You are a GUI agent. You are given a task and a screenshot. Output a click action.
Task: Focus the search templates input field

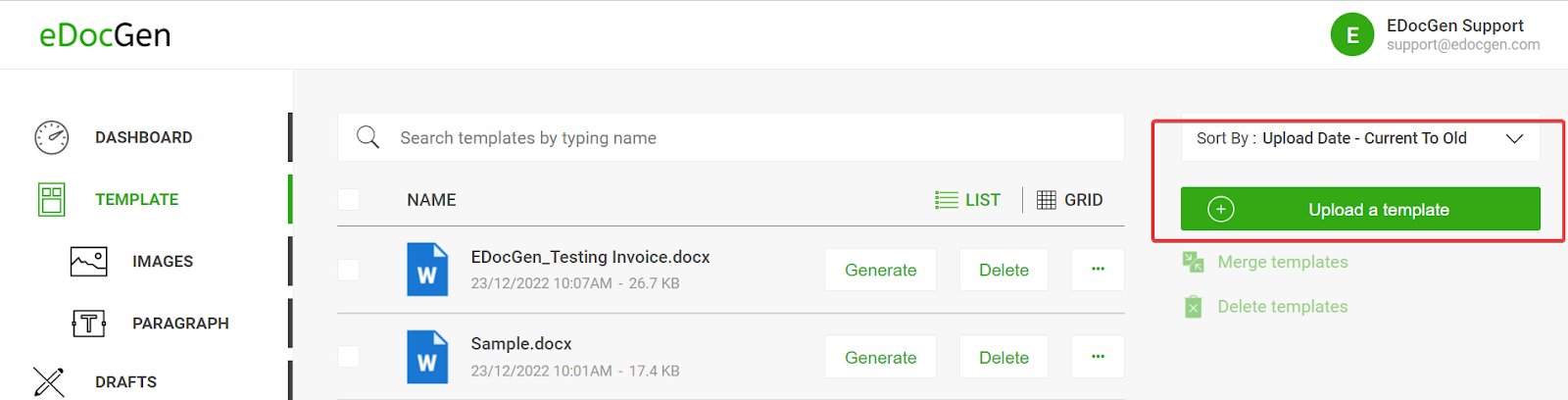pyautogui.click(x=755, y=138)
